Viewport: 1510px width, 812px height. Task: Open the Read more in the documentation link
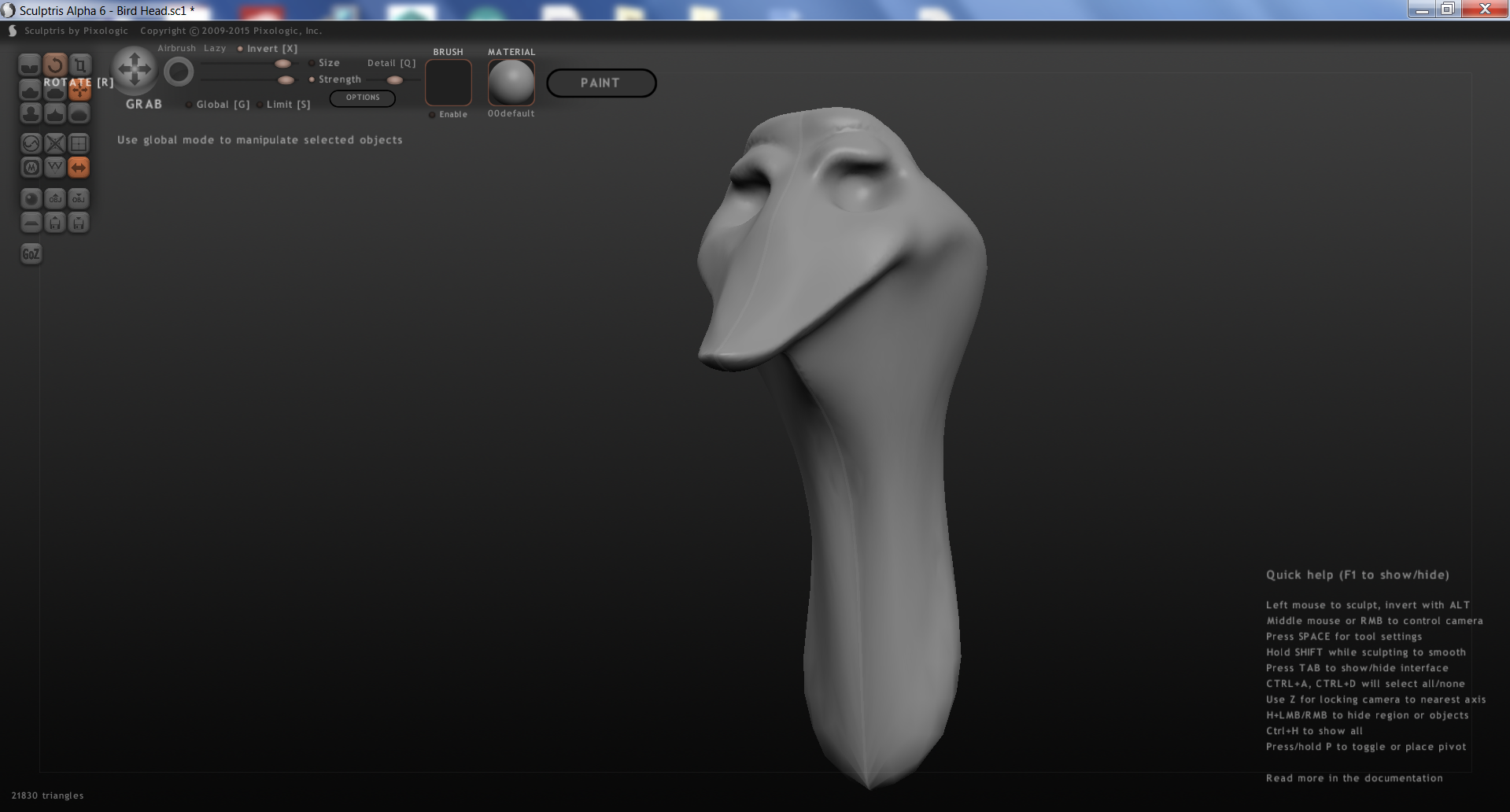click(1354, 778)
